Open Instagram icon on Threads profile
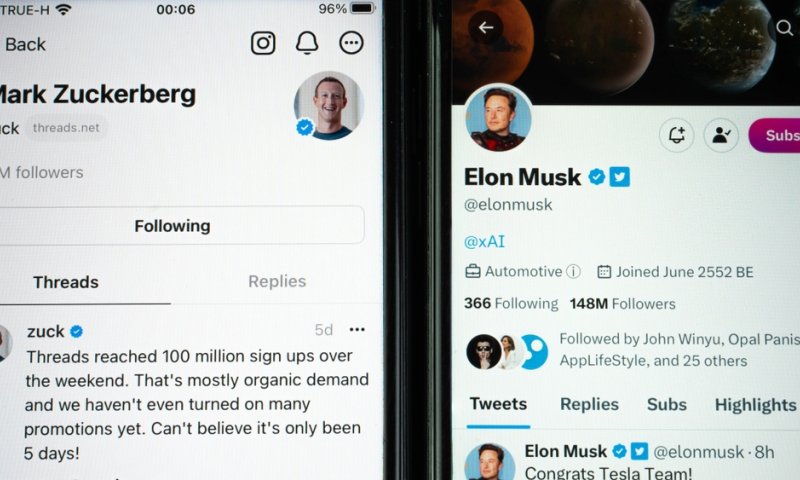Viewport: 800px width, 480px height. pyautogui.click(x=263, y=43)
